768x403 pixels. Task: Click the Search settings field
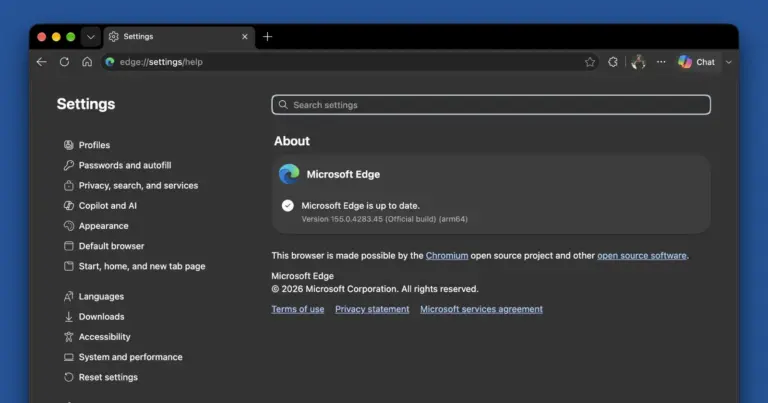(491, 105)
